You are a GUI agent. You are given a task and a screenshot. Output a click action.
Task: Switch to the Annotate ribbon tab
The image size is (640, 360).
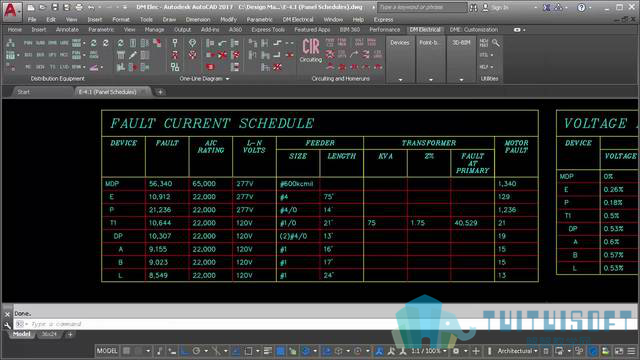(67, 30)
